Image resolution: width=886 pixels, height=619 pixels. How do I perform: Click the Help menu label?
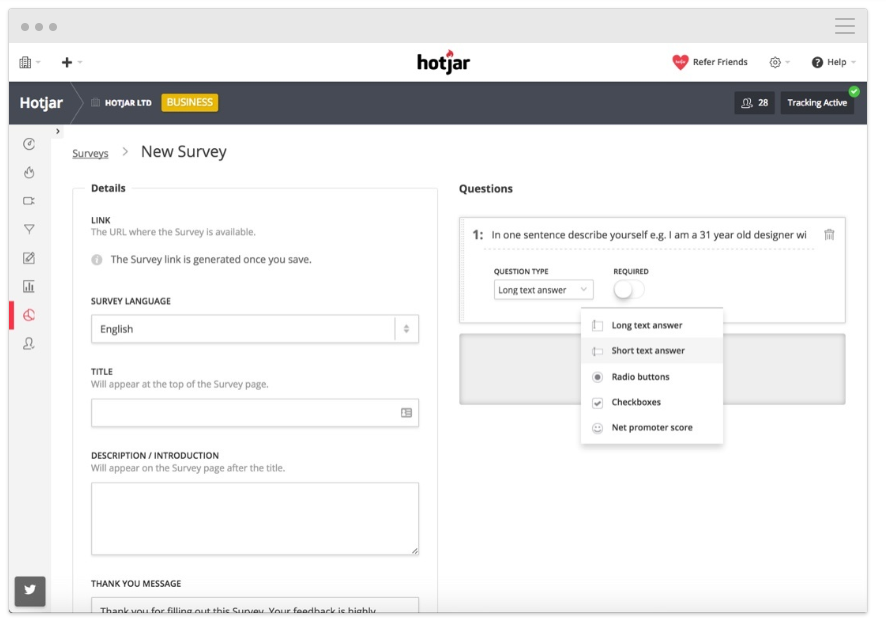pyautogui.click(x=836, y=62)
